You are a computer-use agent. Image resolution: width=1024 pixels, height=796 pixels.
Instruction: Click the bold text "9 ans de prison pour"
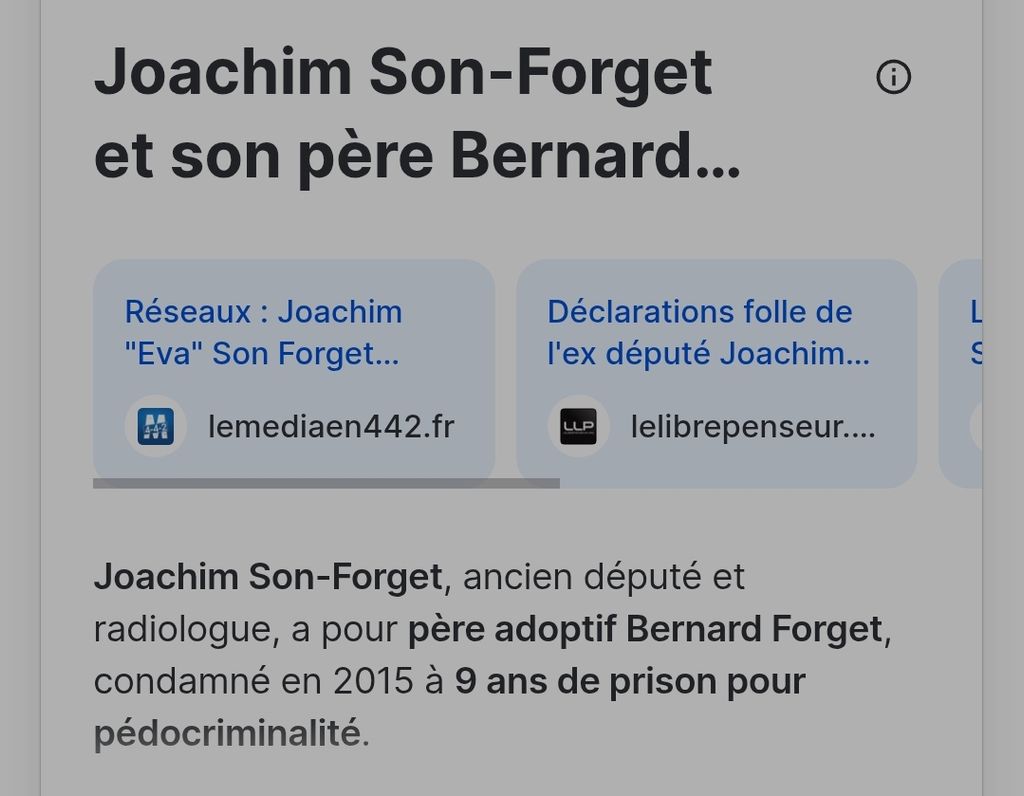(x=630, y=682)
